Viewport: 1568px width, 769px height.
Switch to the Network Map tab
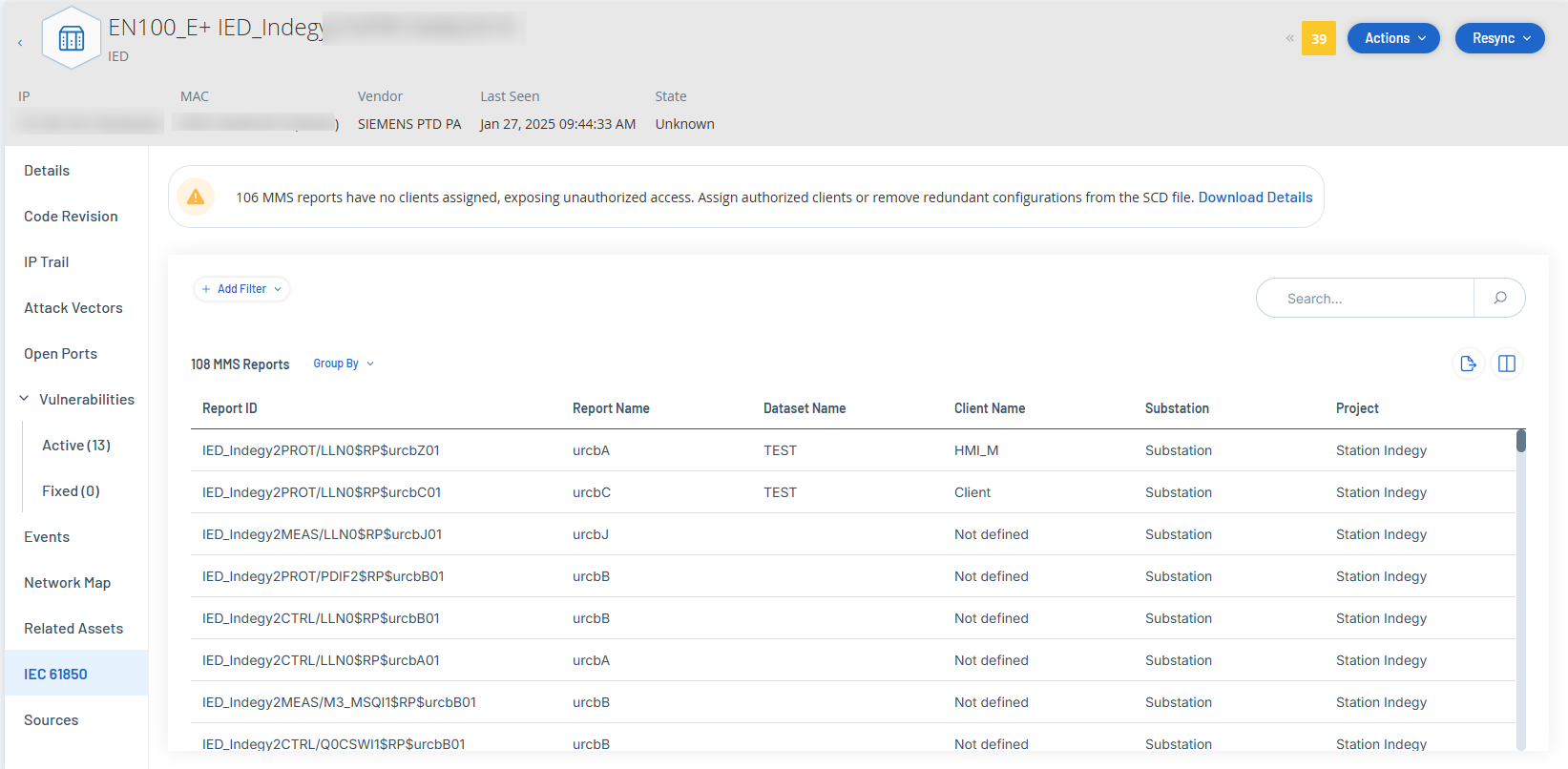pos(67,583)
